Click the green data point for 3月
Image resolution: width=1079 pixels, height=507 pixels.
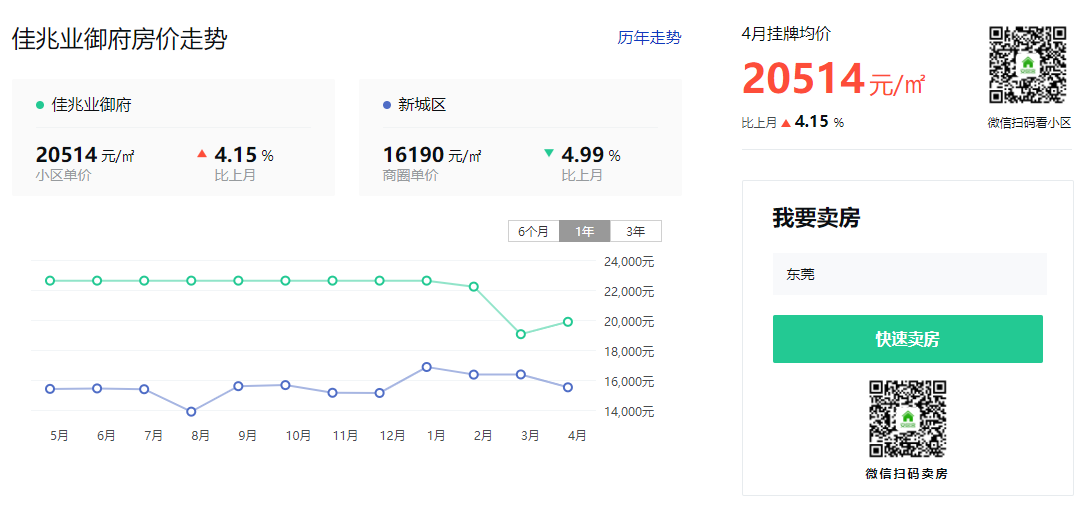coord(521,334)
